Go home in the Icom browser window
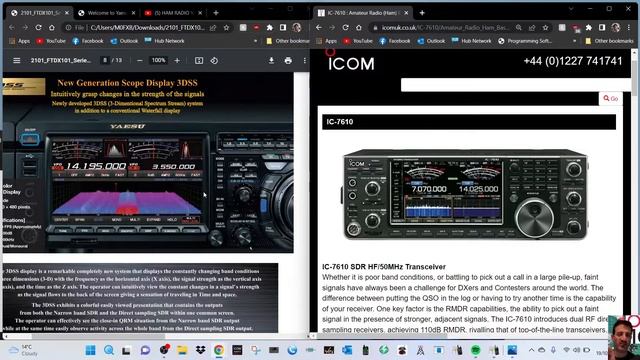Viewport: 640px width, 360px height. tap(358, 27)
